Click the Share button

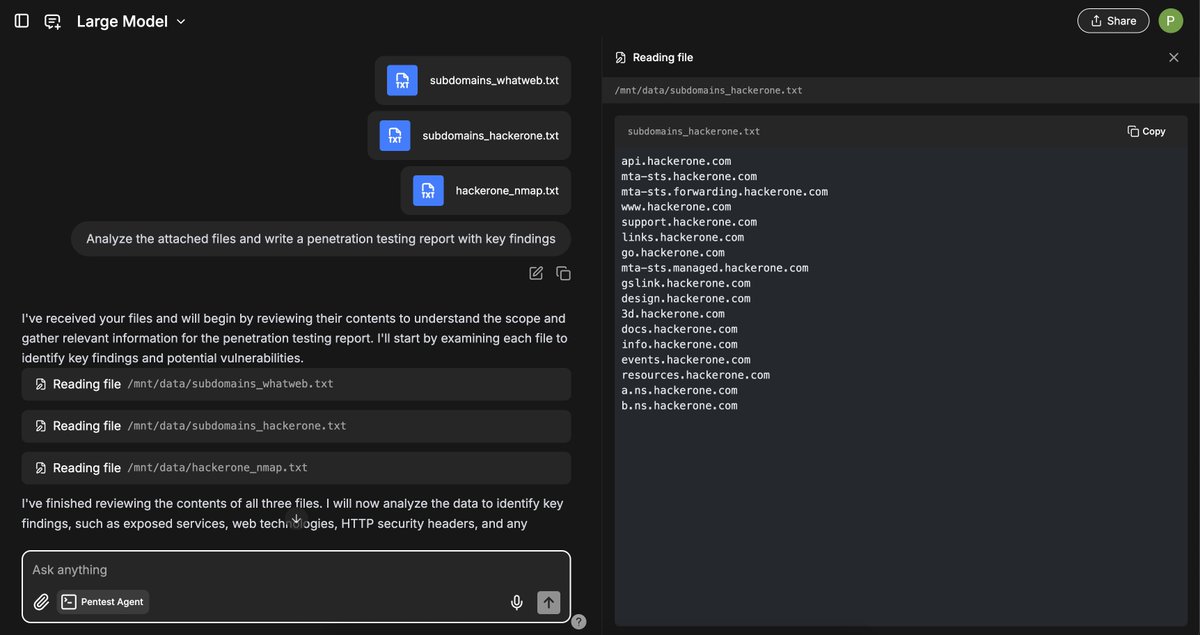coord(1113,21)
